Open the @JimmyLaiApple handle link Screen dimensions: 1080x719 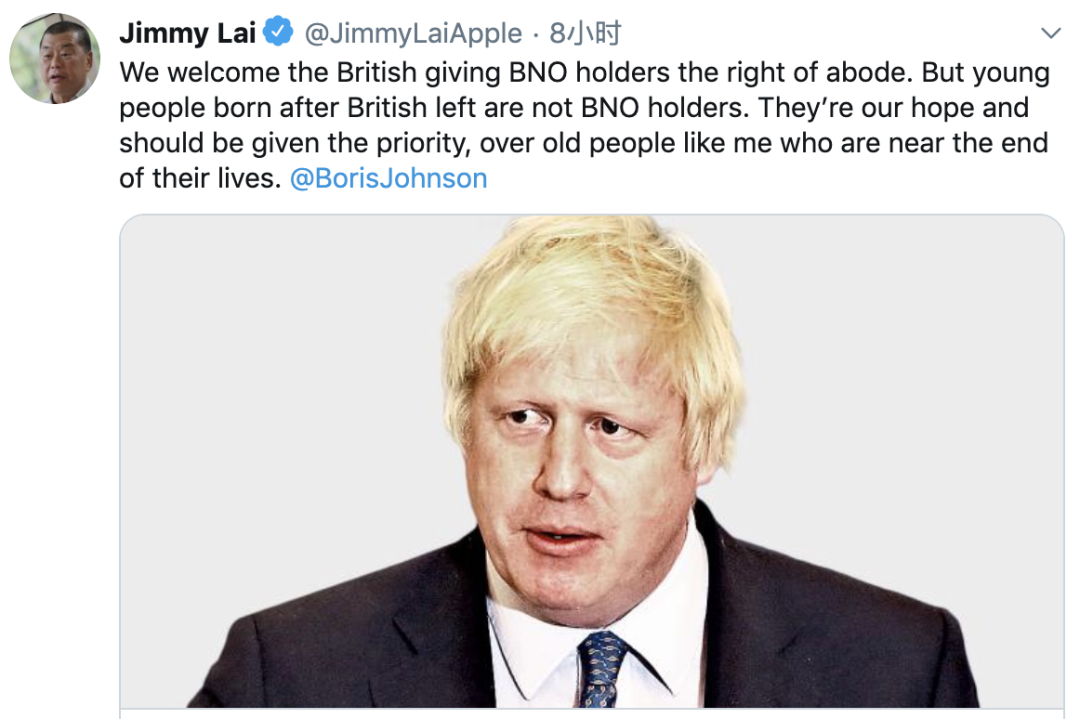coord(412,34)
